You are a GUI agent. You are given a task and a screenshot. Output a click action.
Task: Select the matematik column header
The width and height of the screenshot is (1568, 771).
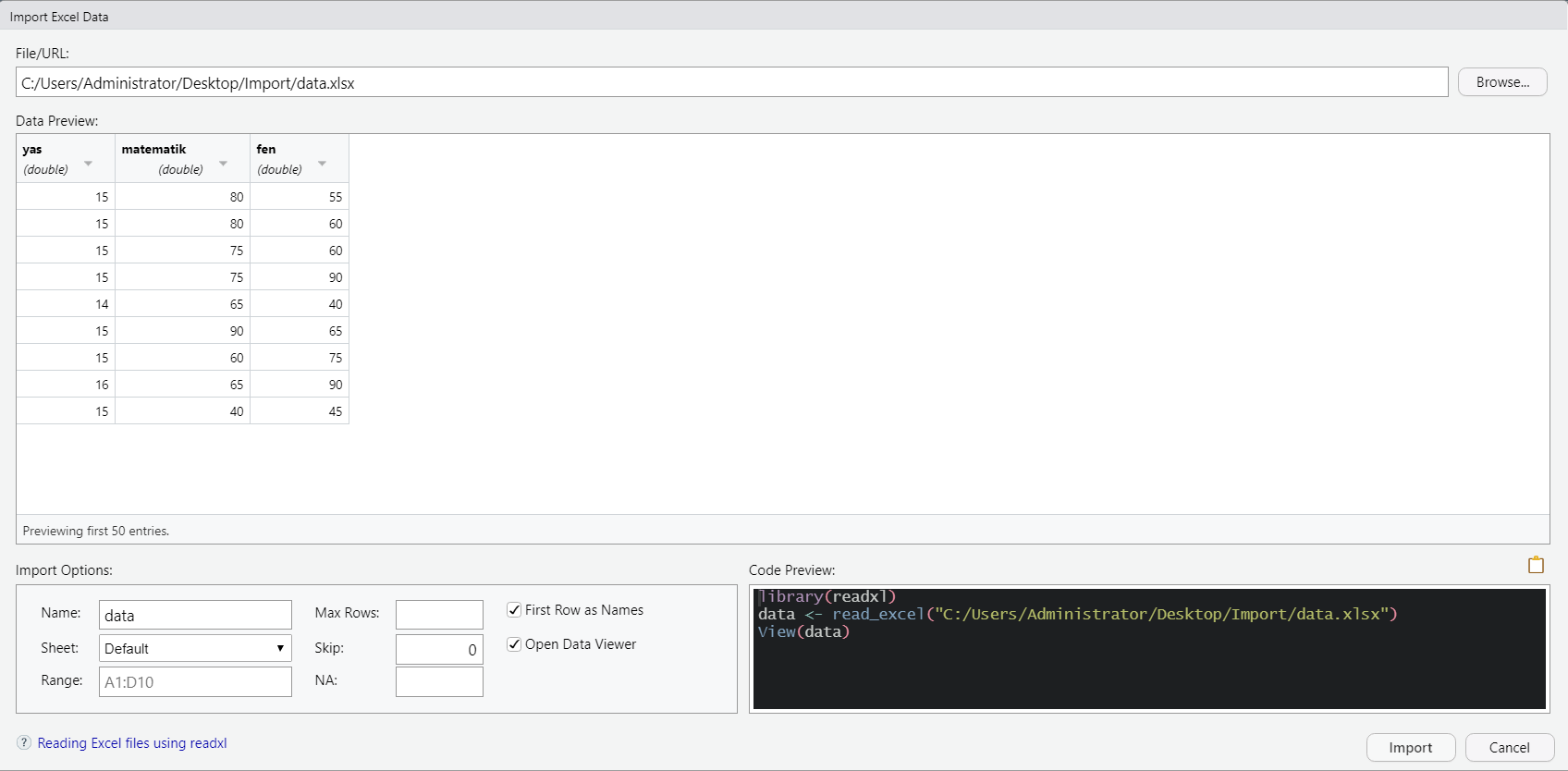(x=182, y=158)
